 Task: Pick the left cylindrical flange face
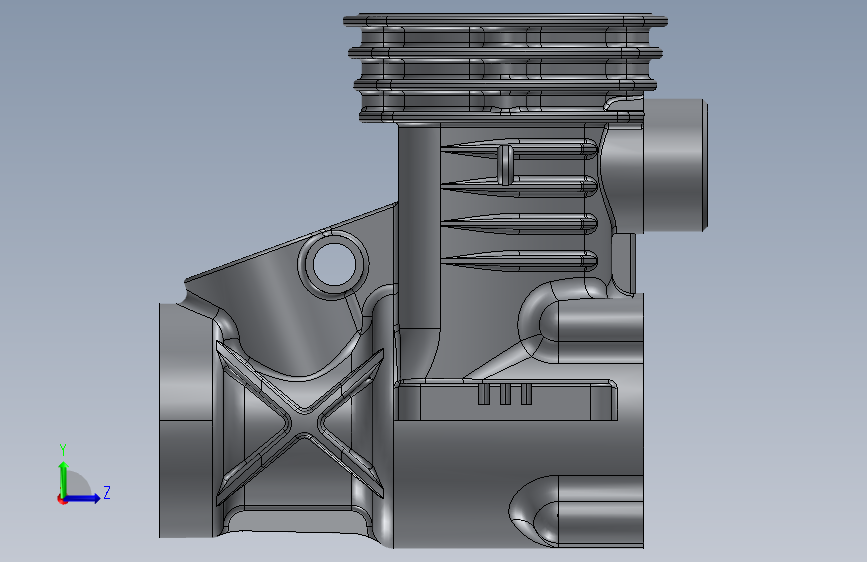click(186, 420)
